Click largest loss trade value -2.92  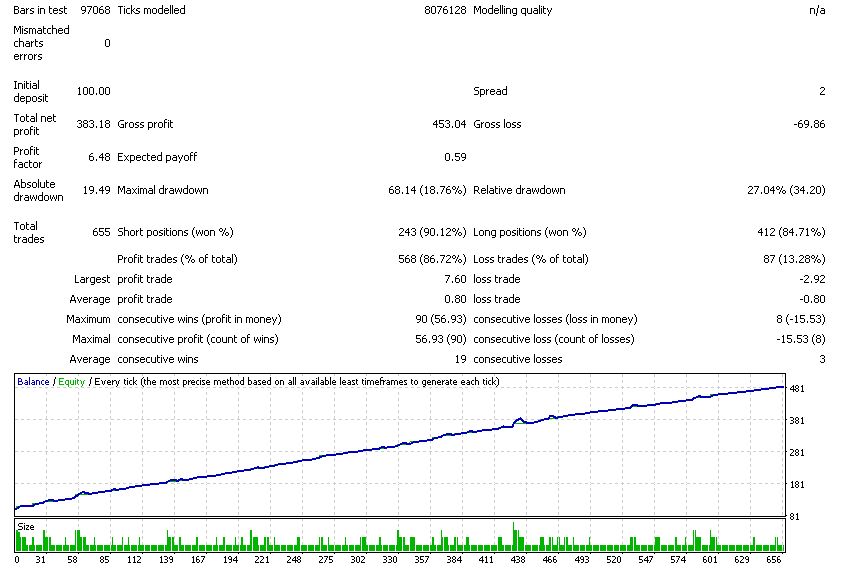[812, 279]
